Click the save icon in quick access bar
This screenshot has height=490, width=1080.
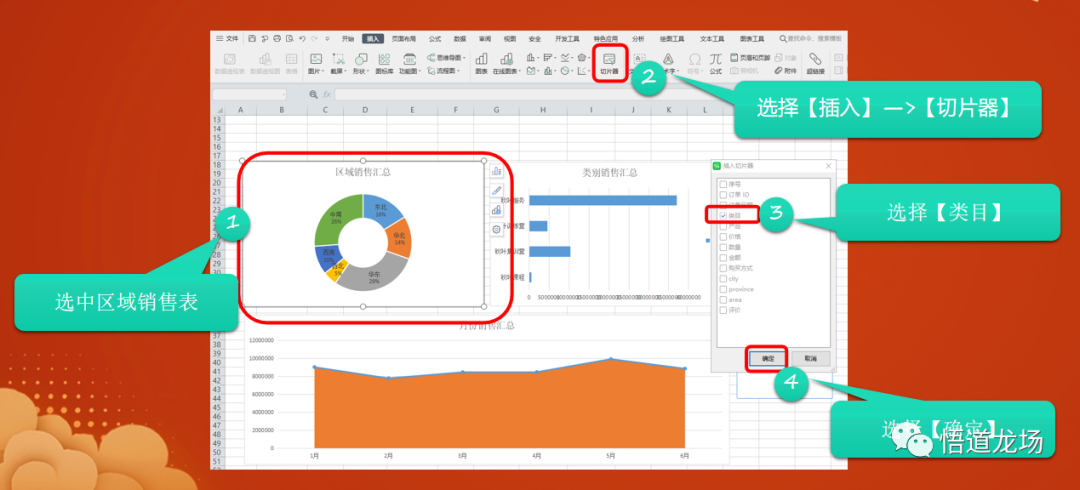(x=252, y=39)
